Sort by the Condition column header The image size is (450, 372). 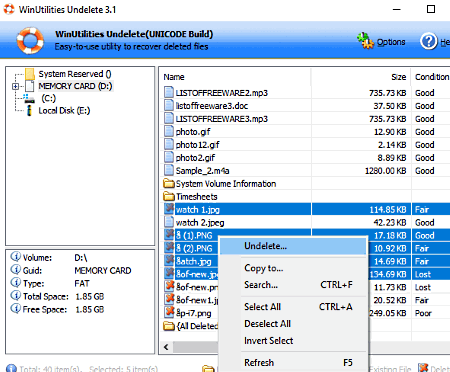coord(431,77)
